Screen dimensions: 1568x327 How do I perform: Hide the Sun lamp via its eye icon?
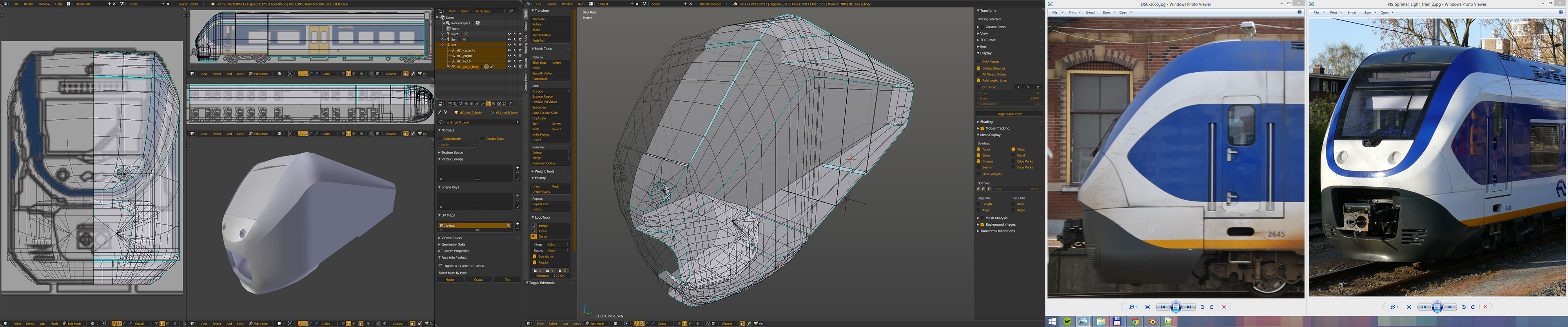pos(509,39)
